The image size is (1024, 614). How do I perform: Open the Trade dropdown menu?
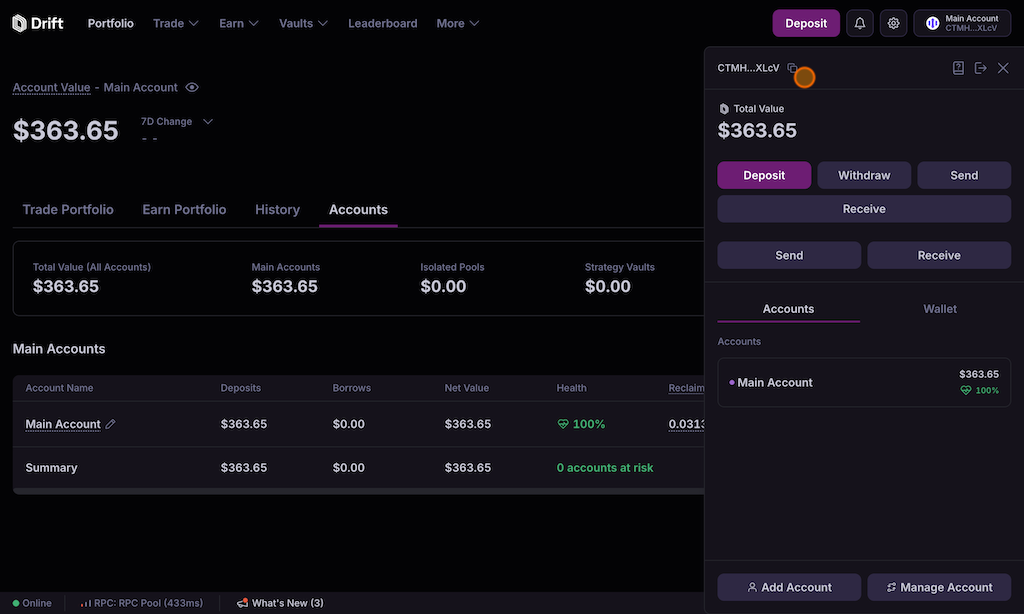click(x=176, y=23)
